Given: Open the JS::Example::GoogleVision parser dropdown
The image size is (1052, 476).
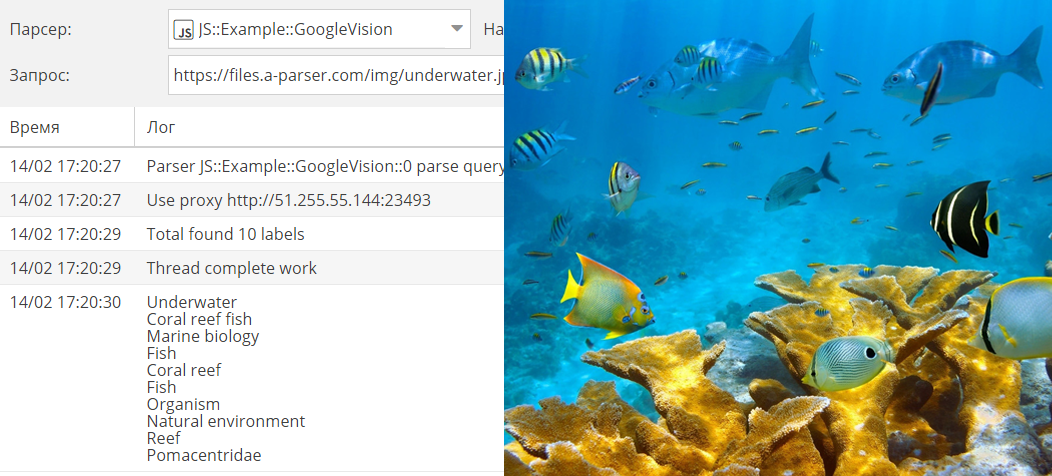Looking at the screenshot, I should coord(319,30).
